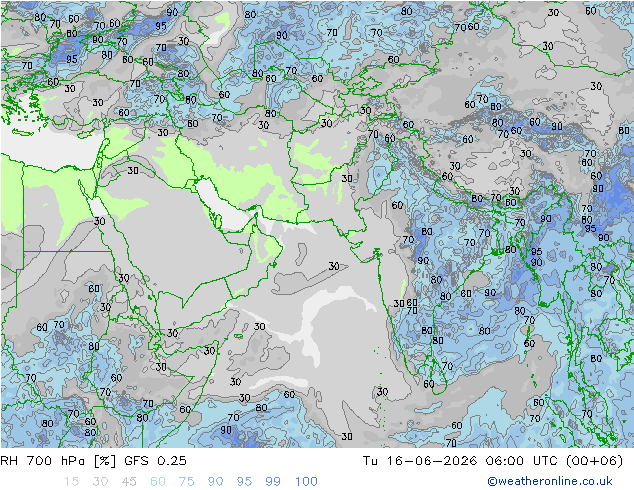Select the 06:00 UTC time label

point(522,461)
